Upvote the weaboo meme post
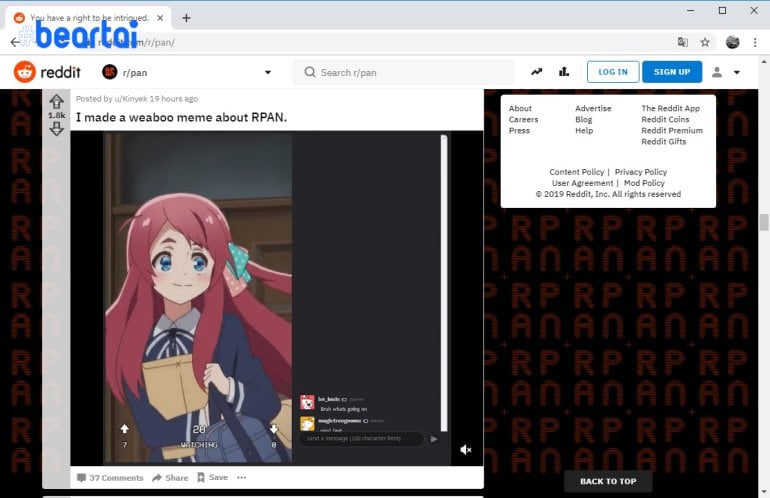 pyautogui.click(x=56, y=101)
